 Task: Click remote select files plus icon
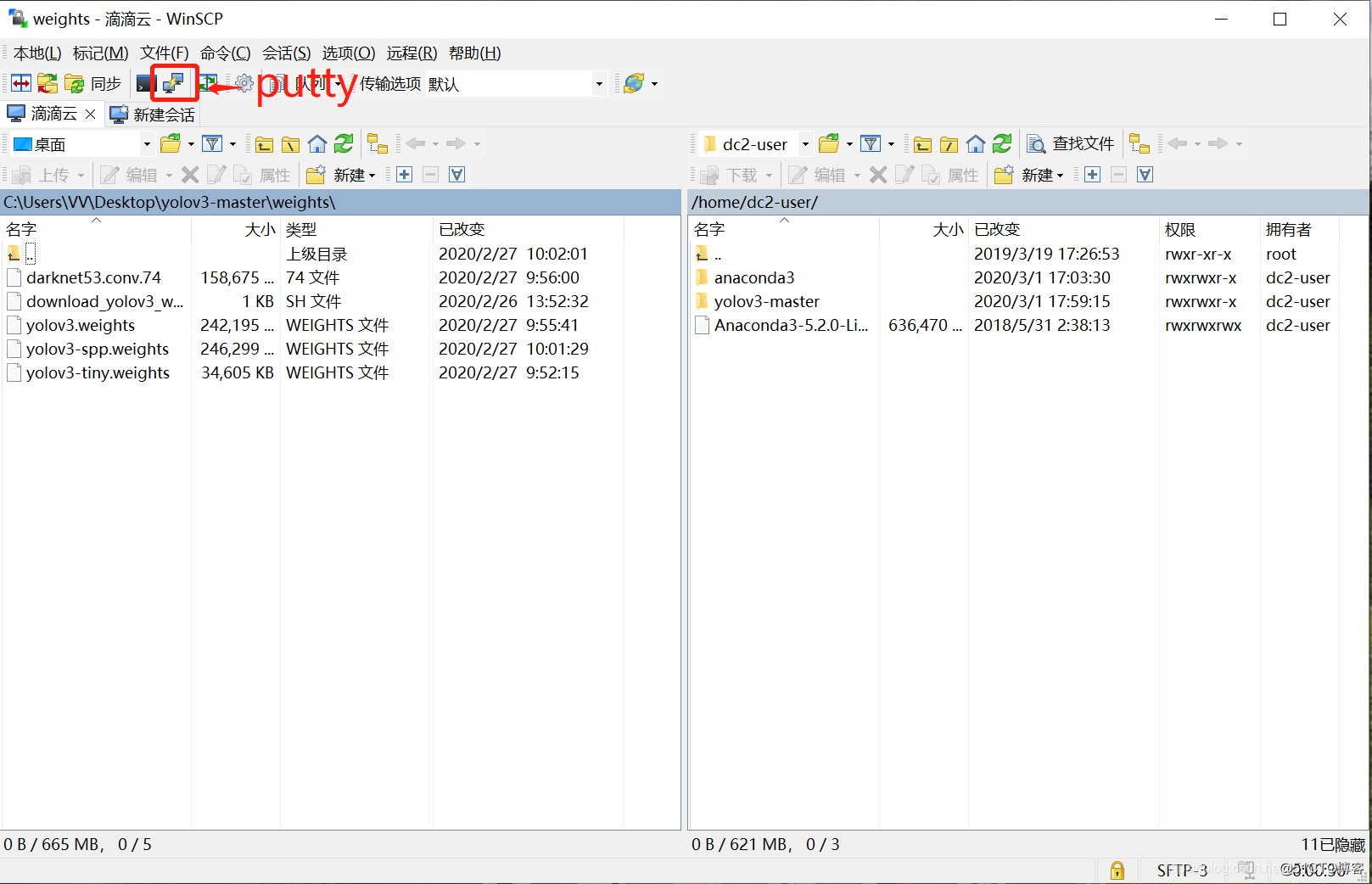1093,175
